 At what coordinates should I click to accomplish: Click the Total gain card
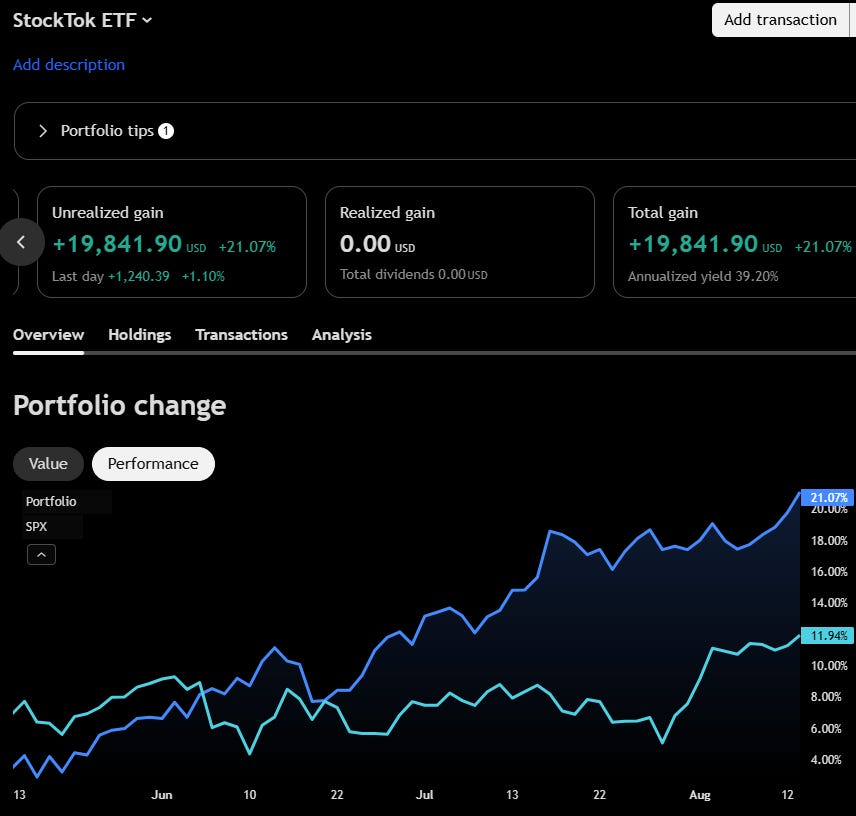734,242
